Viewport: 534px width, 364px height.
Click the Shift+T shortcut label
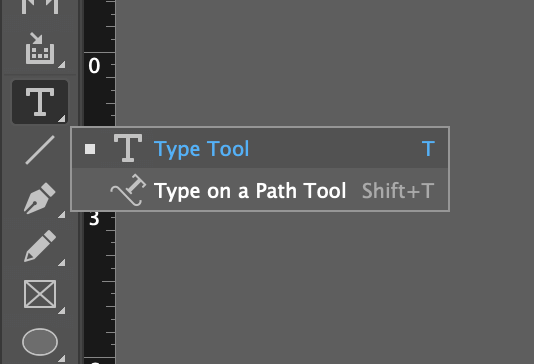click(398, 191)
